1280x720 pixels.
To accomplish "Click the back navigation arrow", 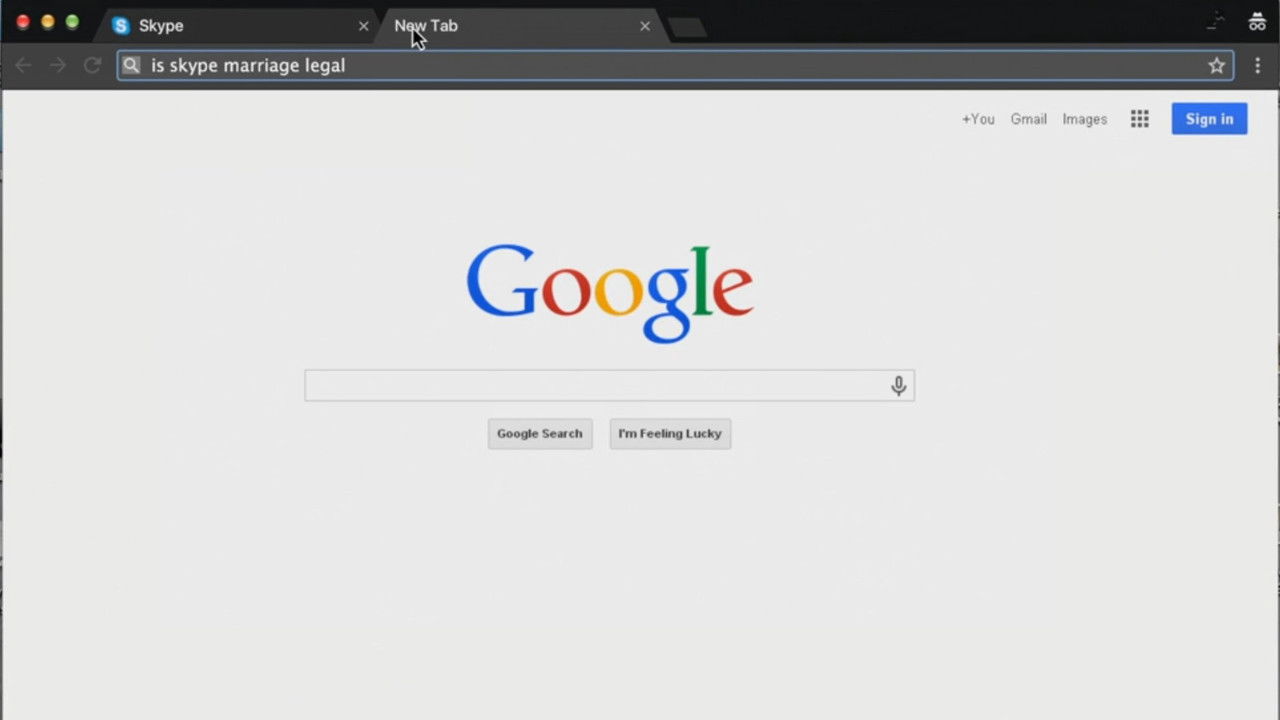I will (x=23, y=65).
